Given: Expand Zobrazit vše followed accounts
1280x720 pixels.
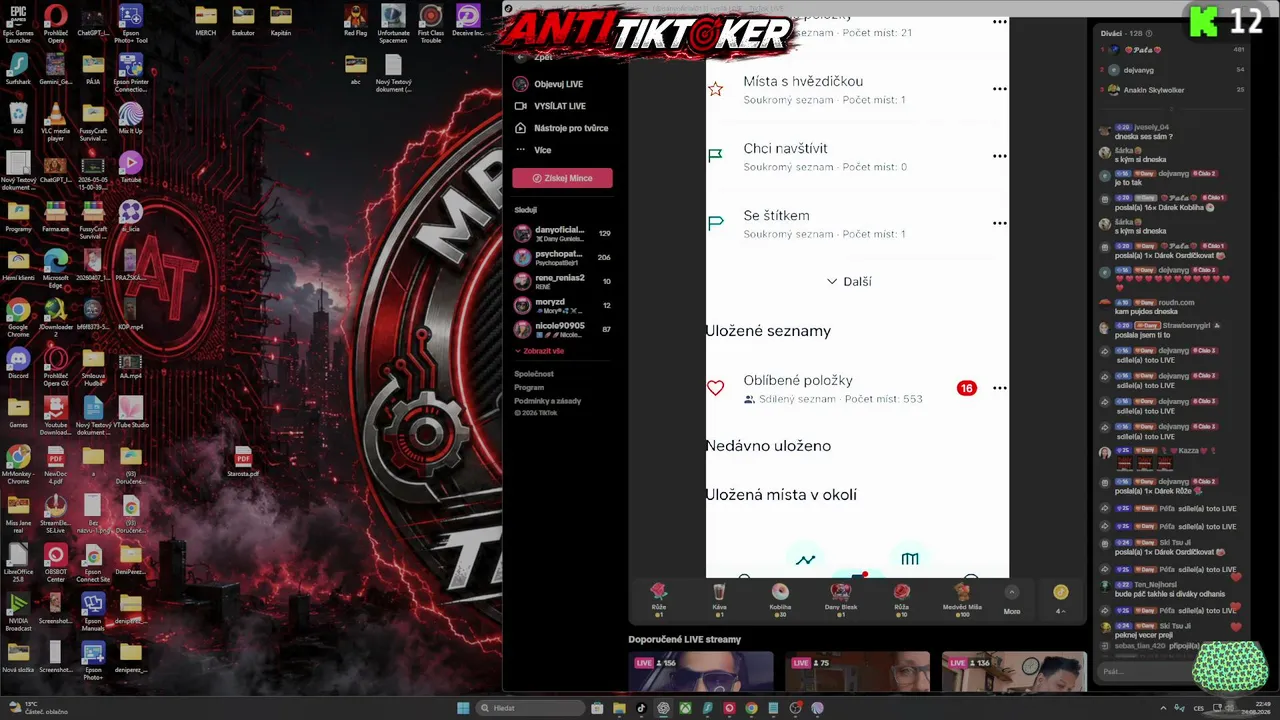Looking at the screenshot, I should pyautogui.click(x=539, y=351).
